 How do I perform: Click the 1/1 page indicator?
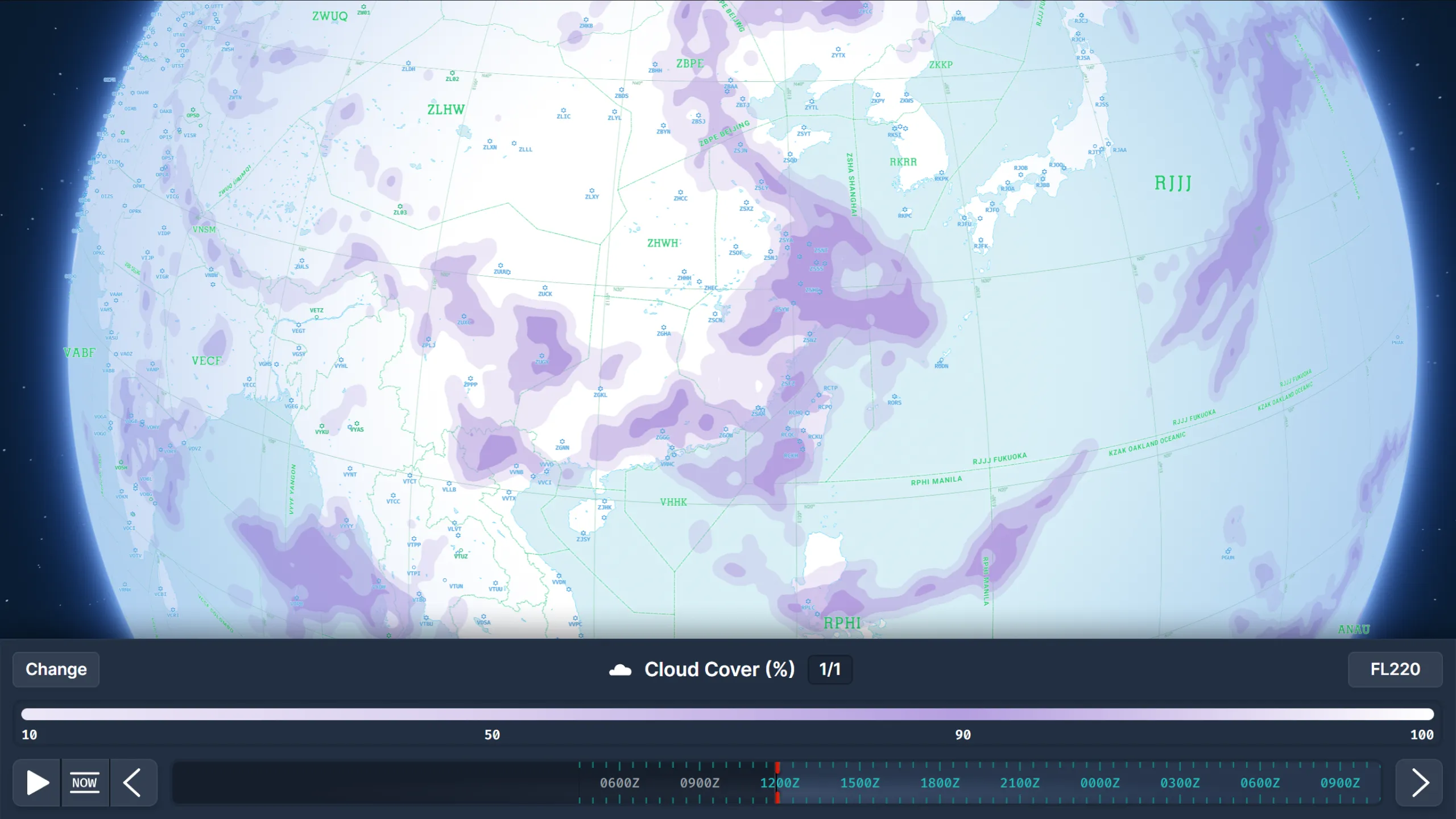[x=830, y=669]
